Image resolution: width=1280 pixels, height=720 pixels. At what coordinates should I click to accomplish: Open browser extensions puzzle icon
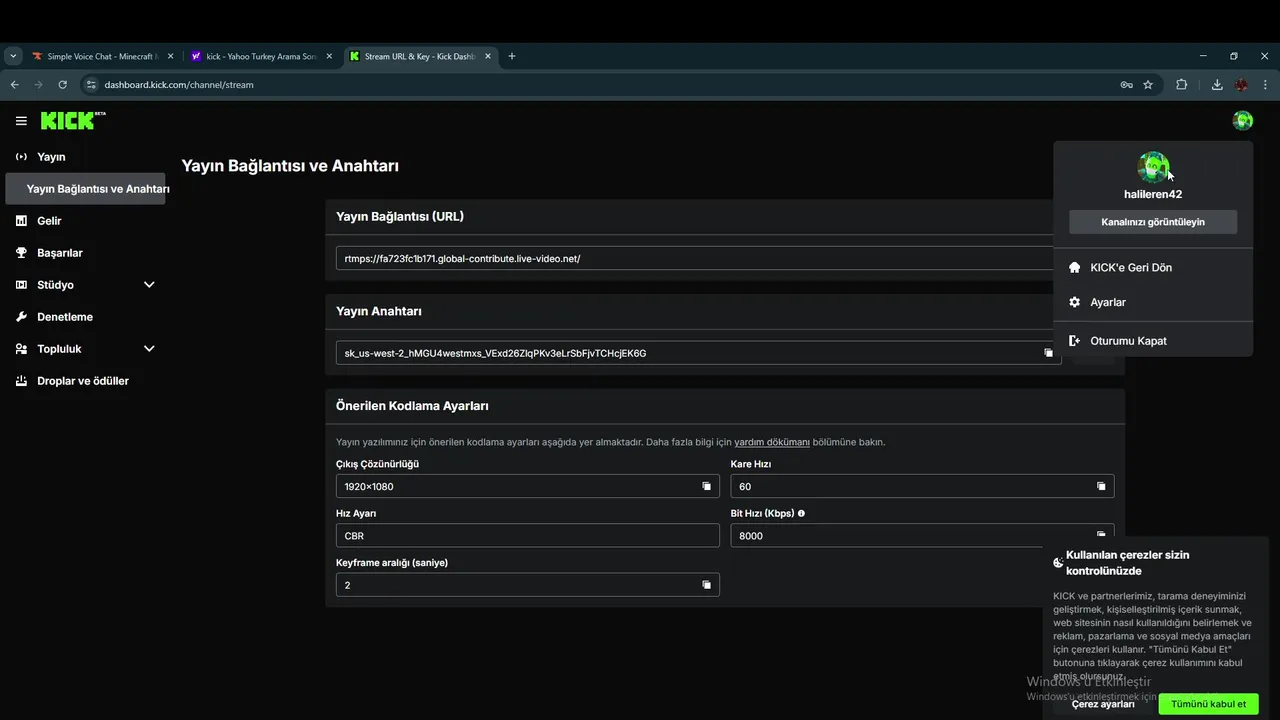(x=1181, y=85)
